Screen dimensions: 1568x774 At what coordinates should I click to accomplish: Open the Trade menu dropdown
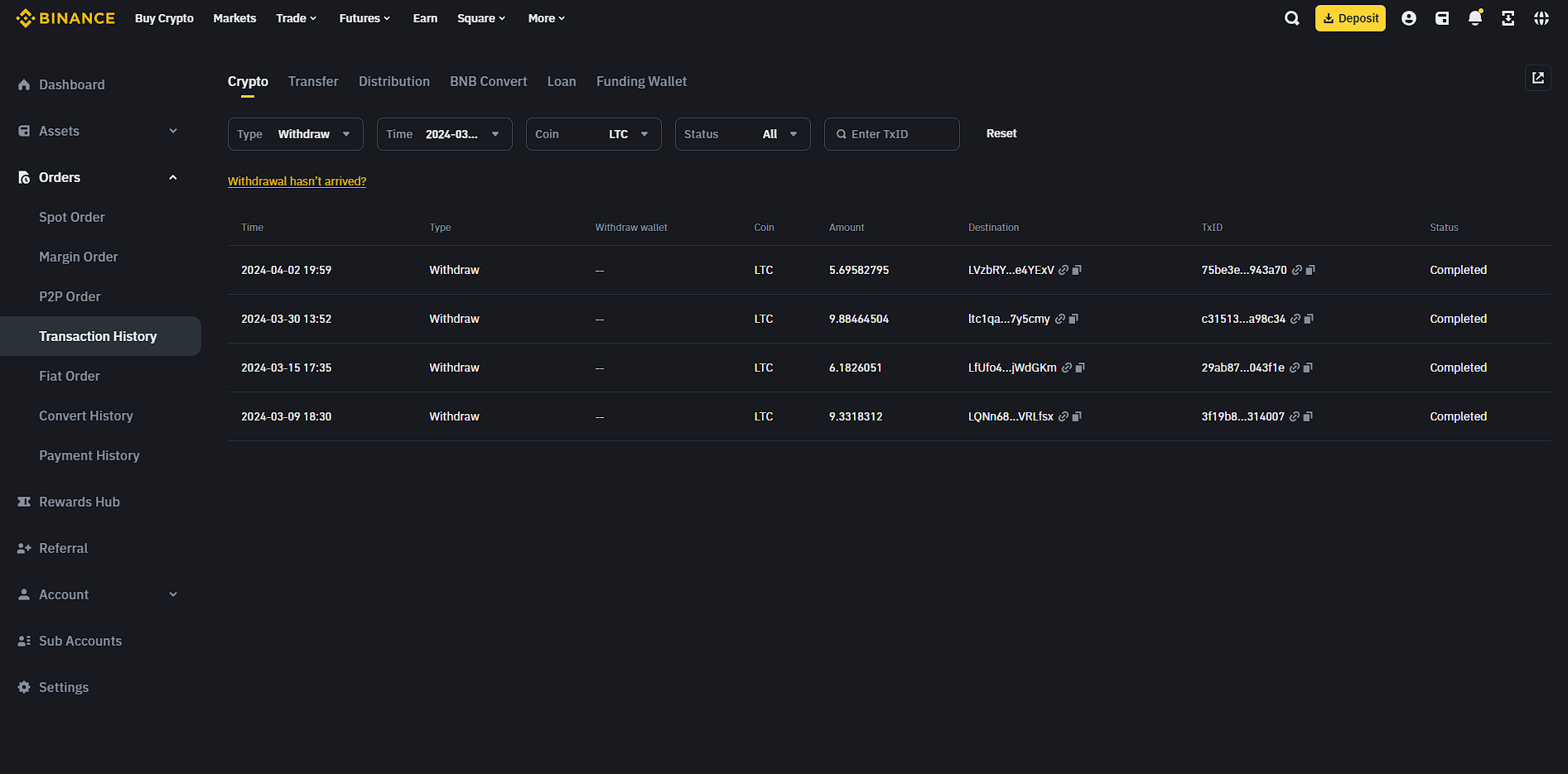(296, 18)
